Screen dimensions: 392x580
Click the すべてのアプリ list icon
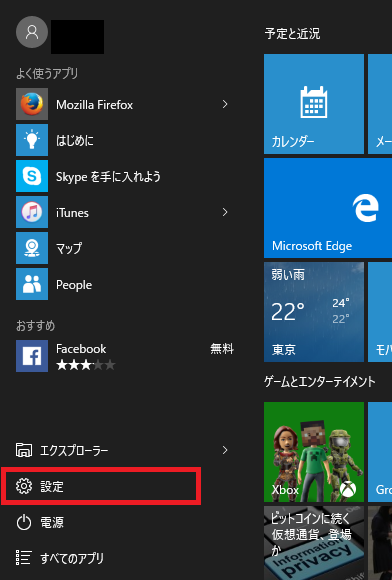click(23, 557)
